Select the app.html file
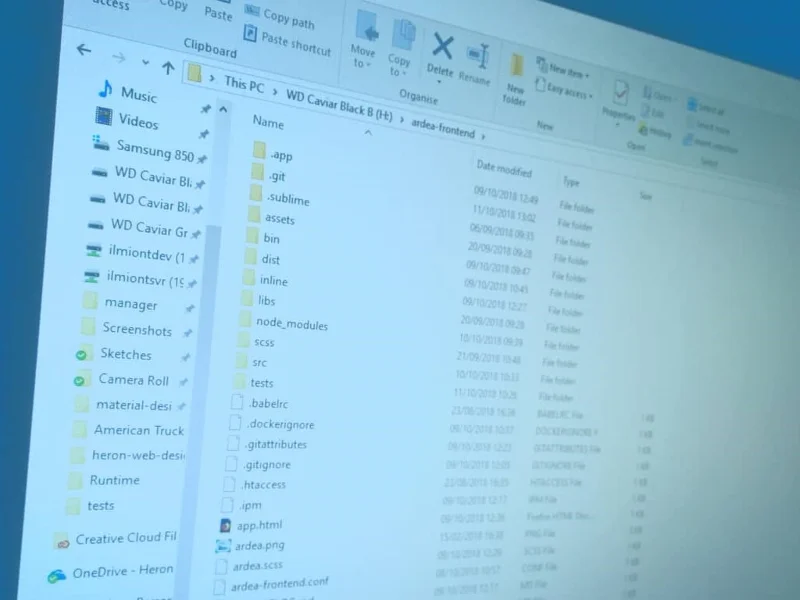This screenshot has width=800, height=600. [x=259, y=524]
